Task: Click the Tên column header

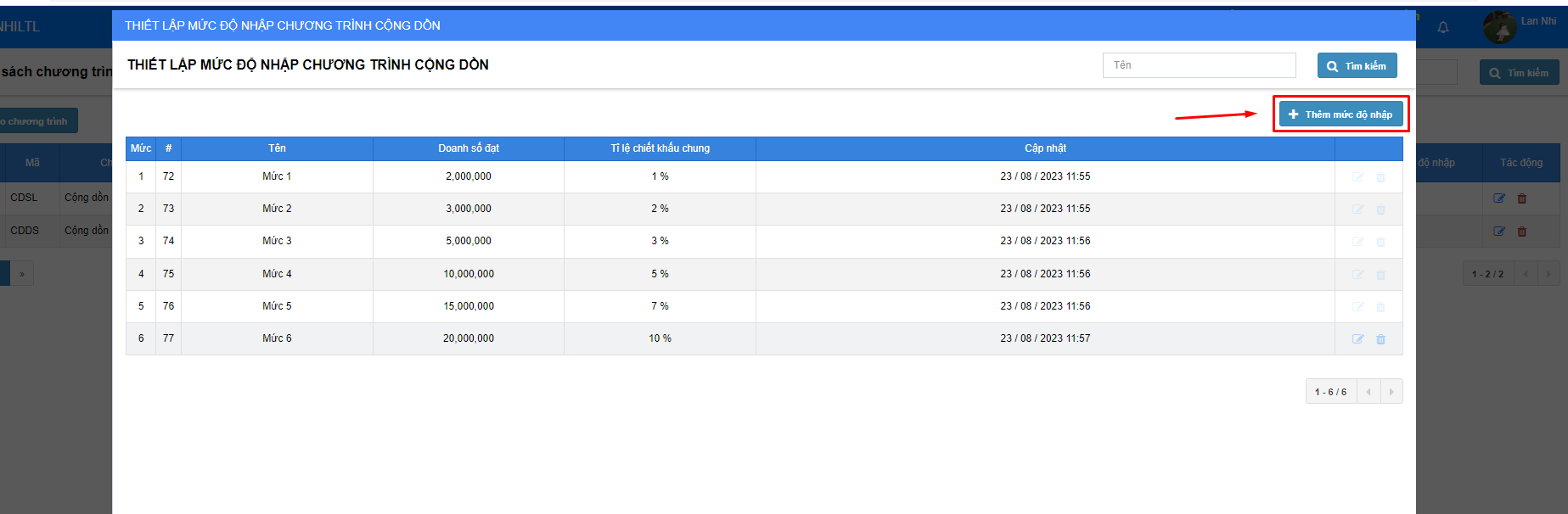Action: tap(277, 148)
